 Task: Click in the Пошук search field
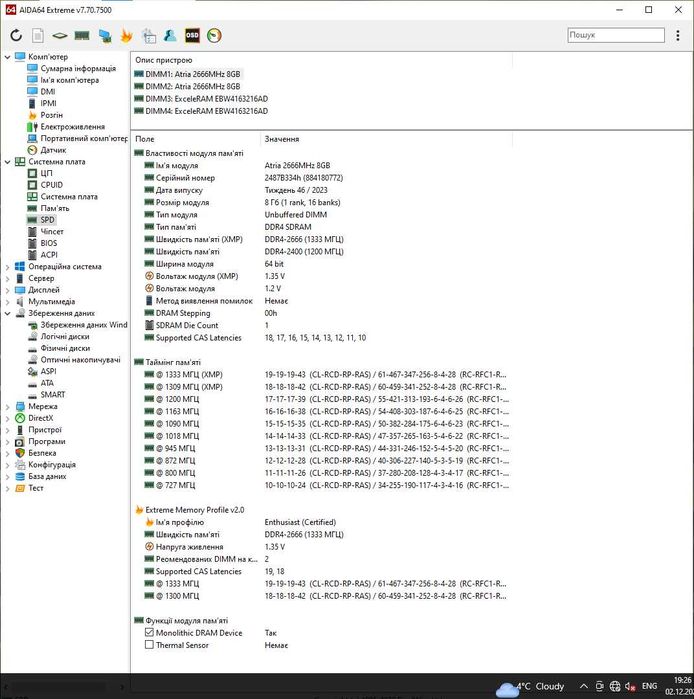tap(616, 35)
